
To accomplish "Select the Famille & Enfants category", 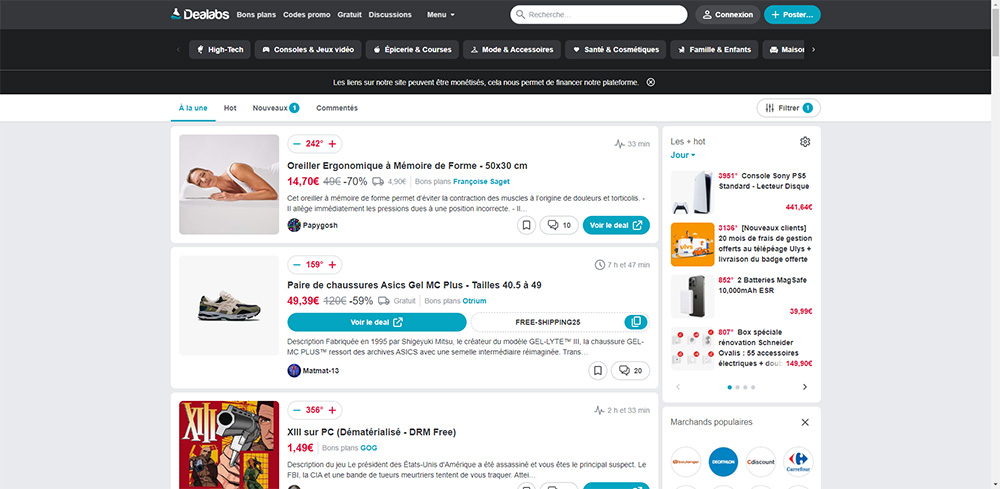I will 714,50.
